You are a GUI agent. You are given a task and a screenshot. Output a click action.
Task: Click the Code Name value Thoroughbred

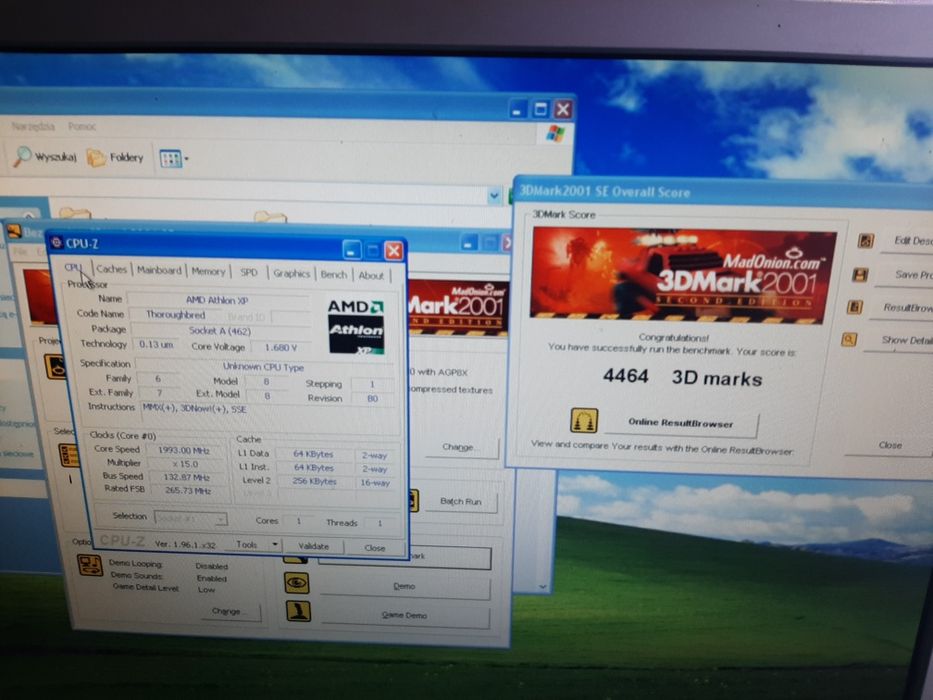(x=176, y=315)
